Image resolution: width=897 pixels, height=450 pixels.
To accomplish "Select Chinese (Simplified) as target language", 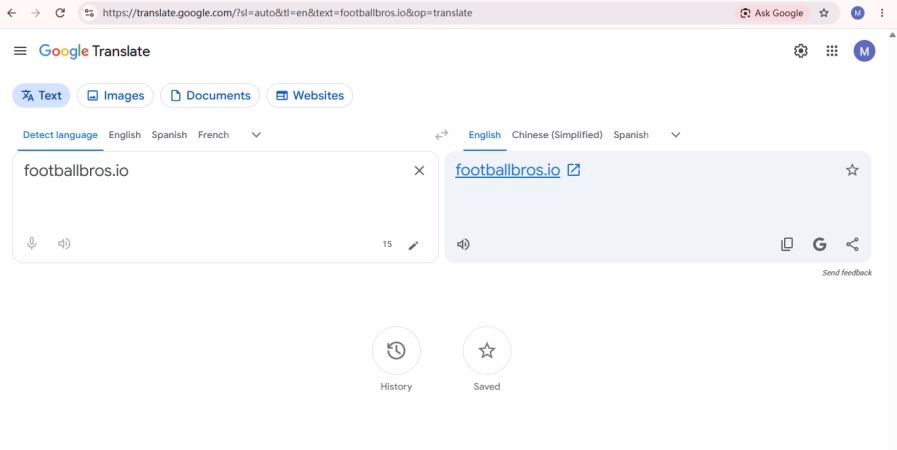I will [557, 135].
